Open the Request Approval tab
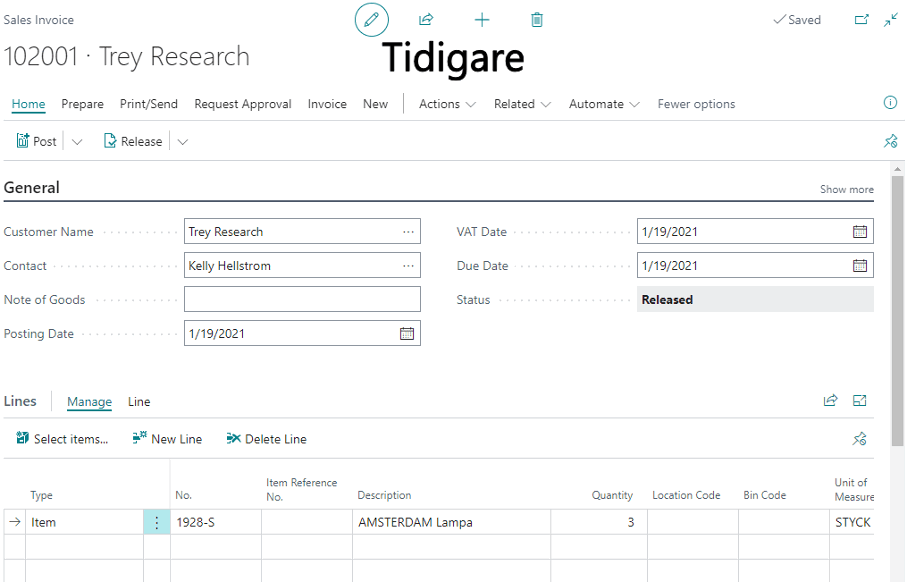This screenshot has width=908, height=582. click(x=243, y=104)
